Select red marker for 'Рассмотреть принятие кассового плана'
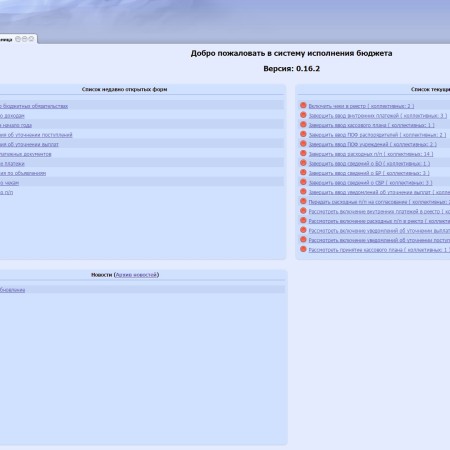The image size is (450, 450). pos(303,249)
